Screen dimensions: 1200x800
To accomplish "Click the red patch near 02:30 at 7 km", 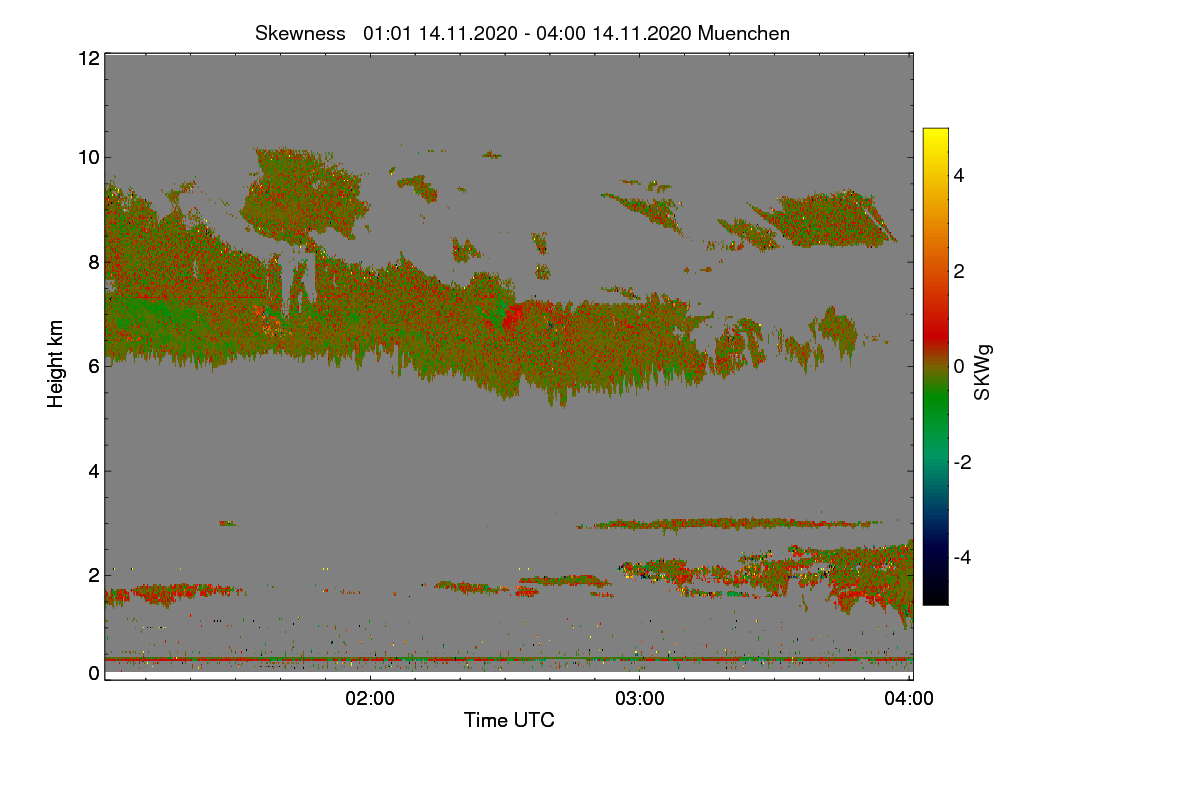I will click(512, 318).
